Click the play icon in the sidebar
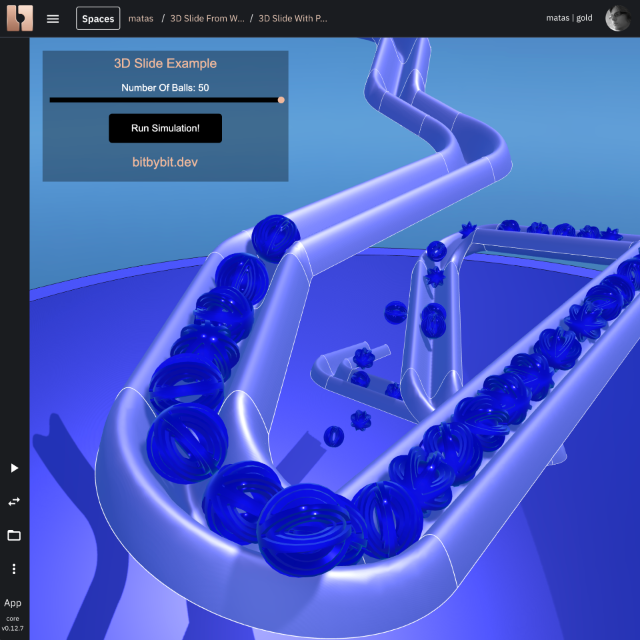The image size is (640, 640). 14,468
